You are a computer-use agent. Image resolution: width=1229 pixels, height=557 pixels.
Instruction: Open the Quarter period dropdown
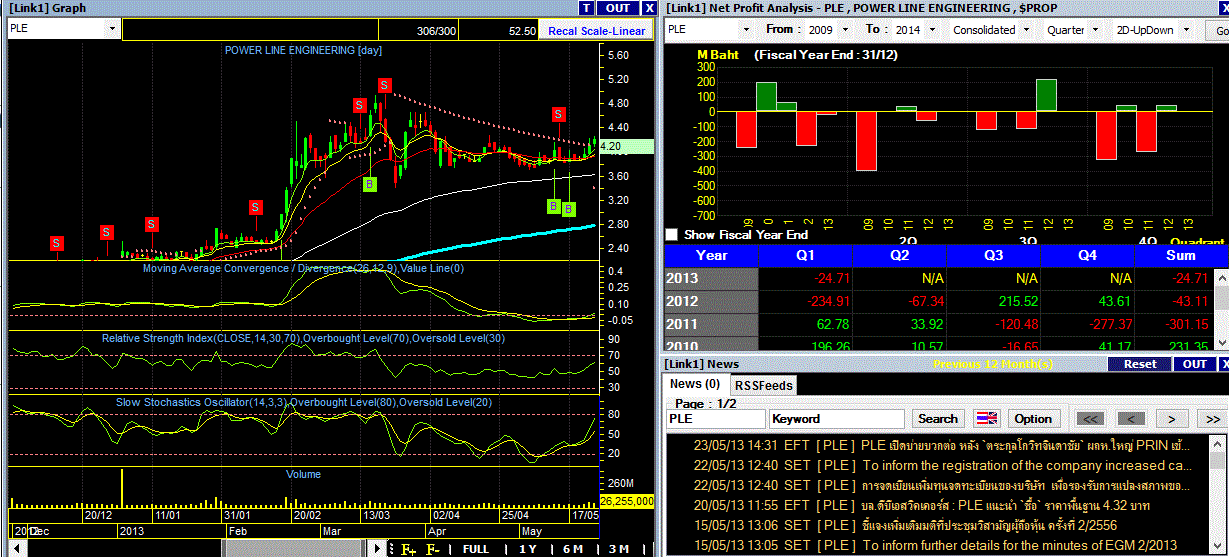[x=1095, y=29]
